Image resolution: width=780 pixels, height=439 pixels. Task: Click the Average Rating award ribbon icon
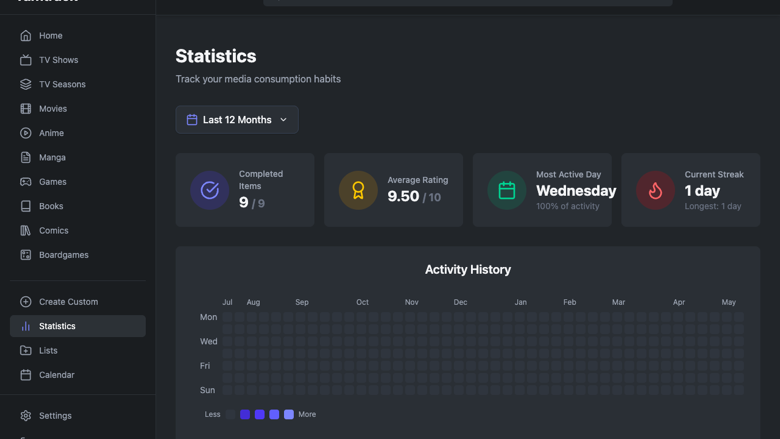point(358,190)
